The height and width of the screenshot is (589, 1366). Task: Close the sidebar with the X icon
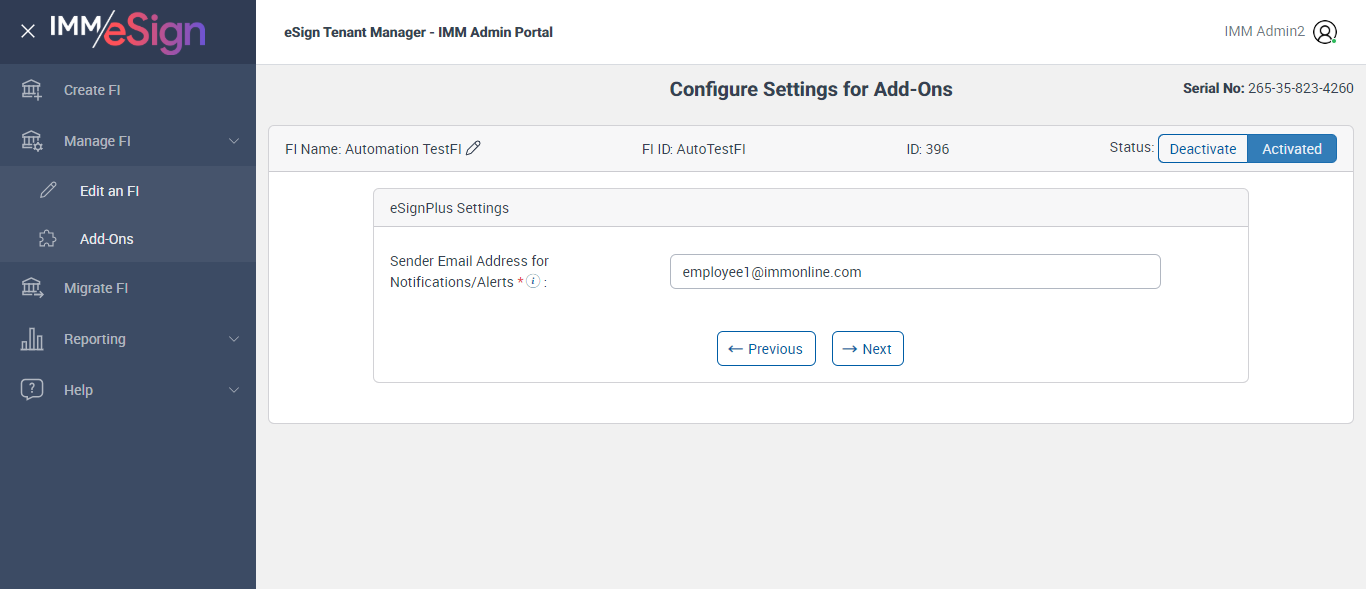coord(28,31)
